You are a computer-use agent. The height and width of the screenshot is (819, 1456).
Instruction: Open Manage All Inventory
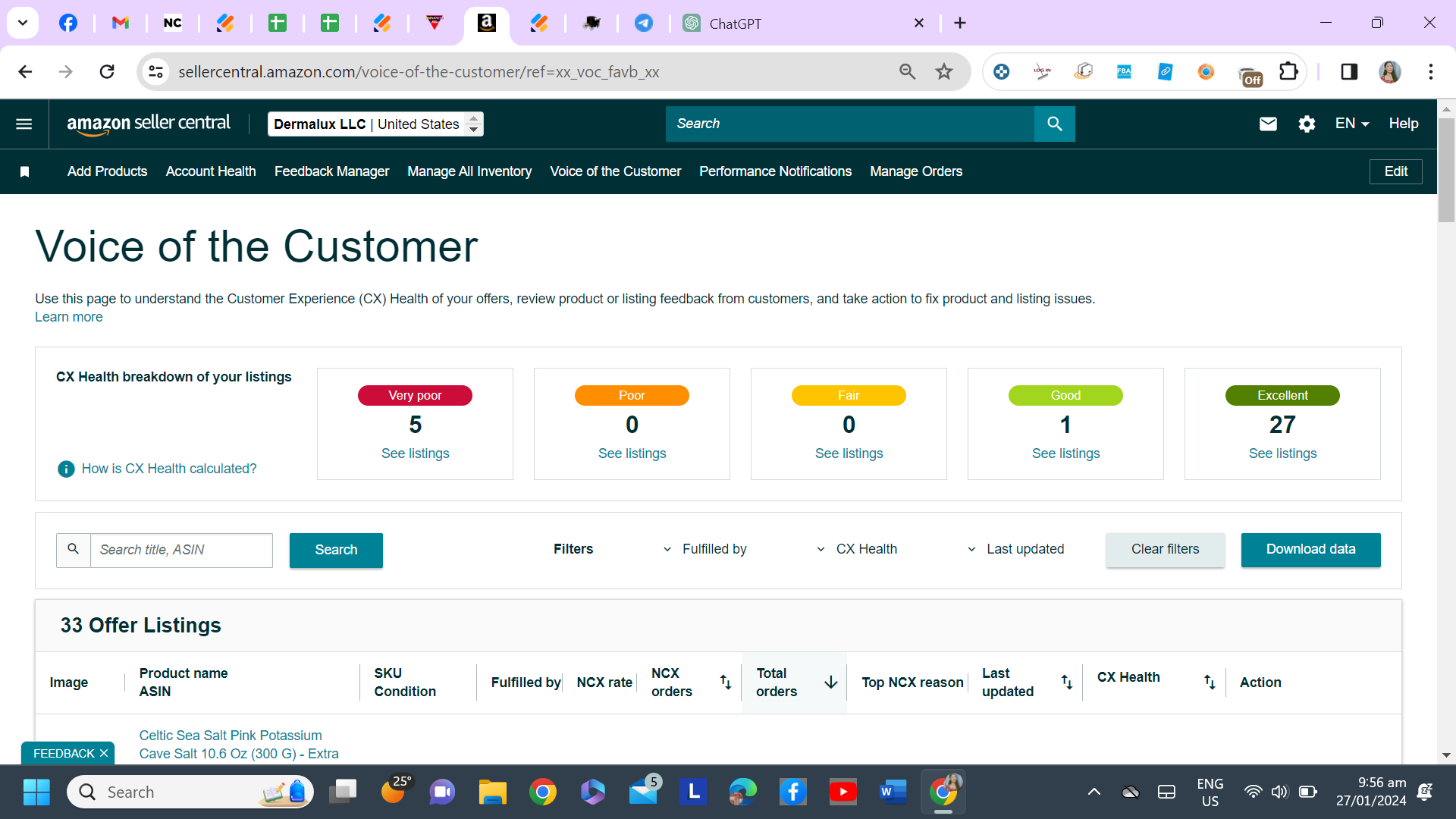pyautogui.click(x=469, y=171)
